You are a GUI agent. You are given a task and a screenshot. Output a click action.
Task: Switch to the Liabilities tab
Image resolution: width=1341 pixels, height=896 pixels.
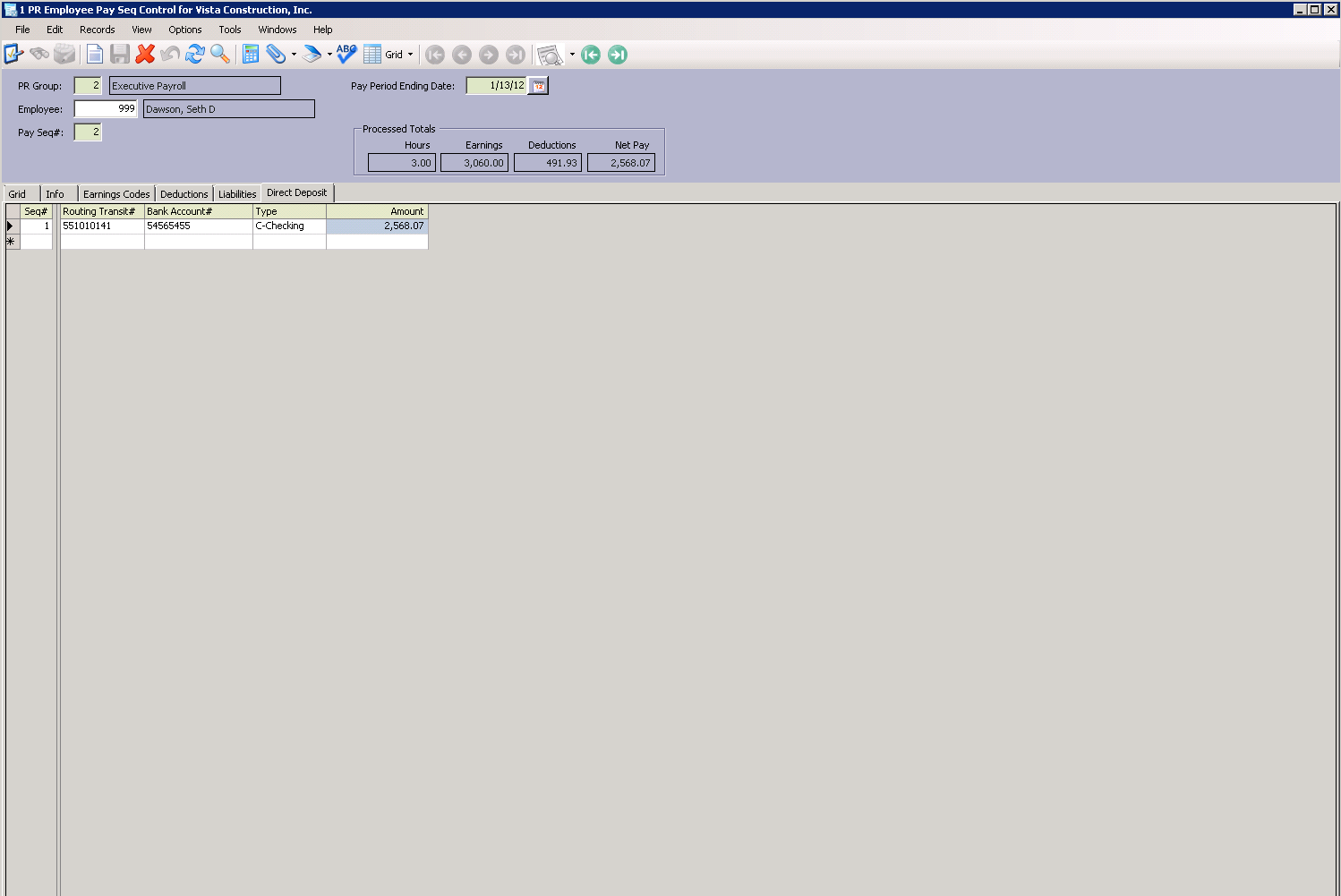coord(237,194)
